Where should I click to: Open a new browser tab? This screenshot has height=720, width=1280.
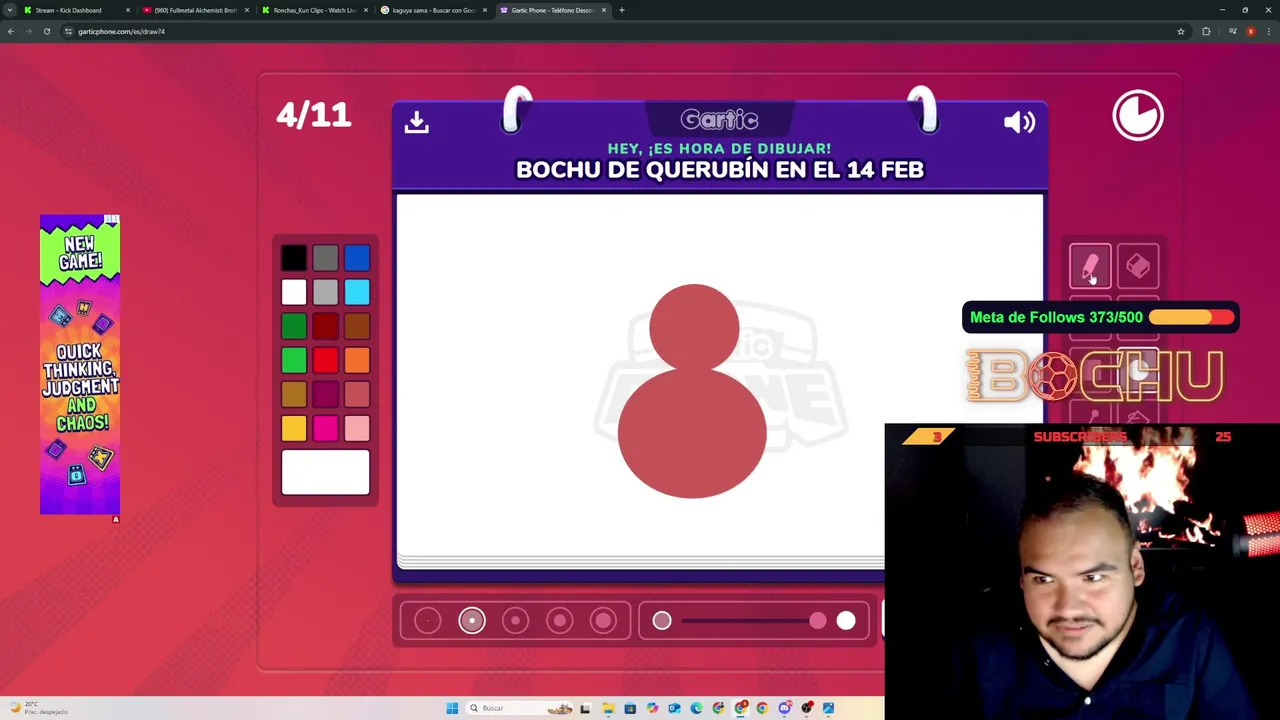click(622, 10)
